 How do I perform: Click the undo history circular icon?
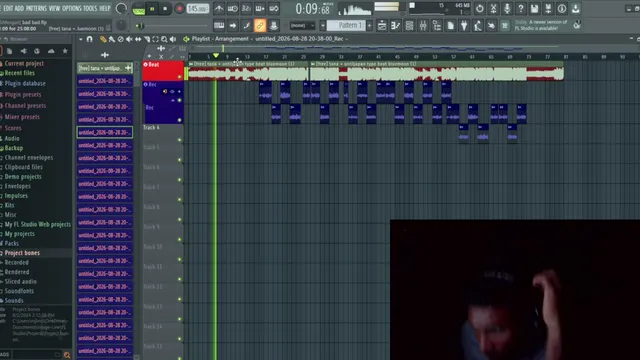click(480, 8)
